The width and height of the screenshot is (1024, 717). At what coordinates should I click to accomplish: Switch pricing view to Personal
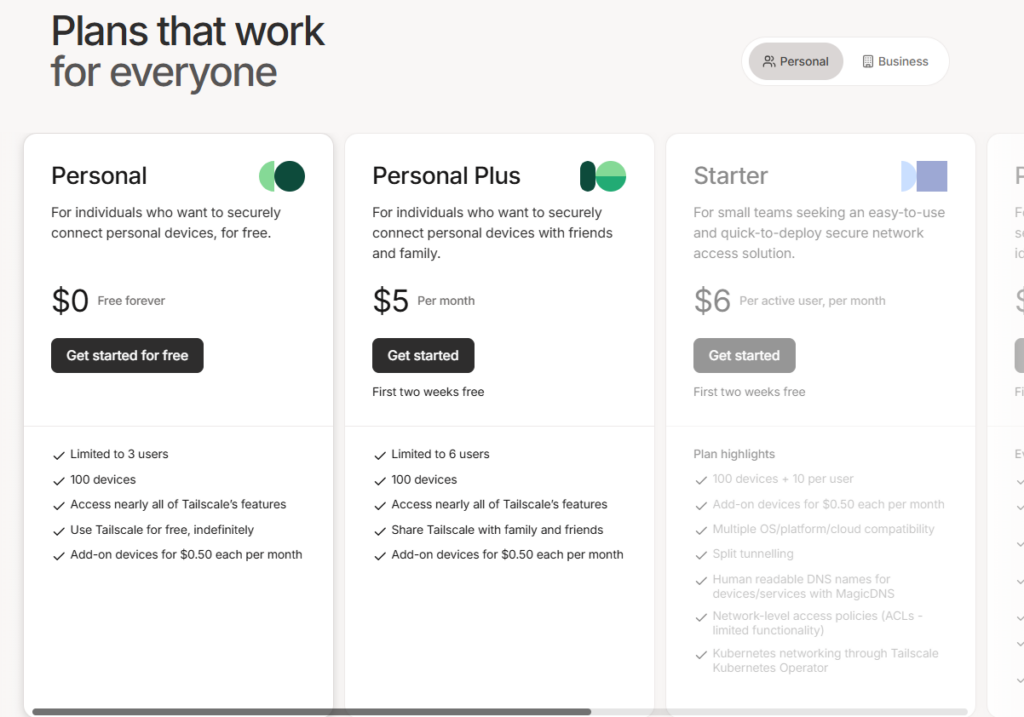(x=796, y=61)
